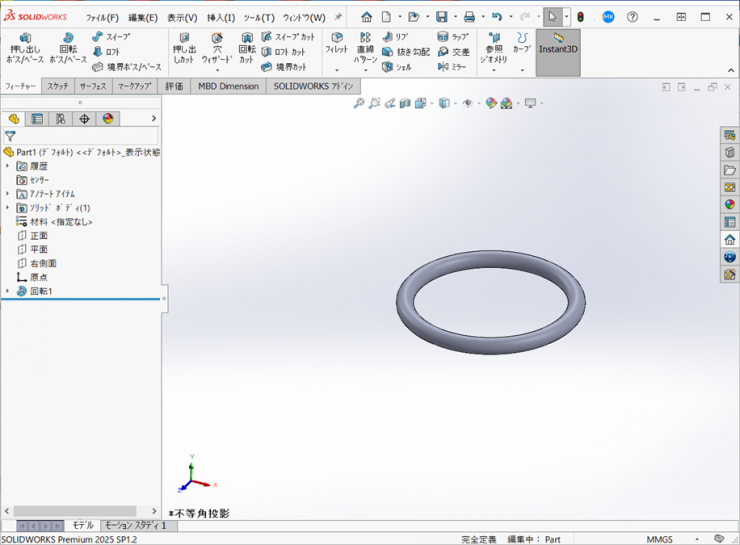Click the Section View icon

405,103
